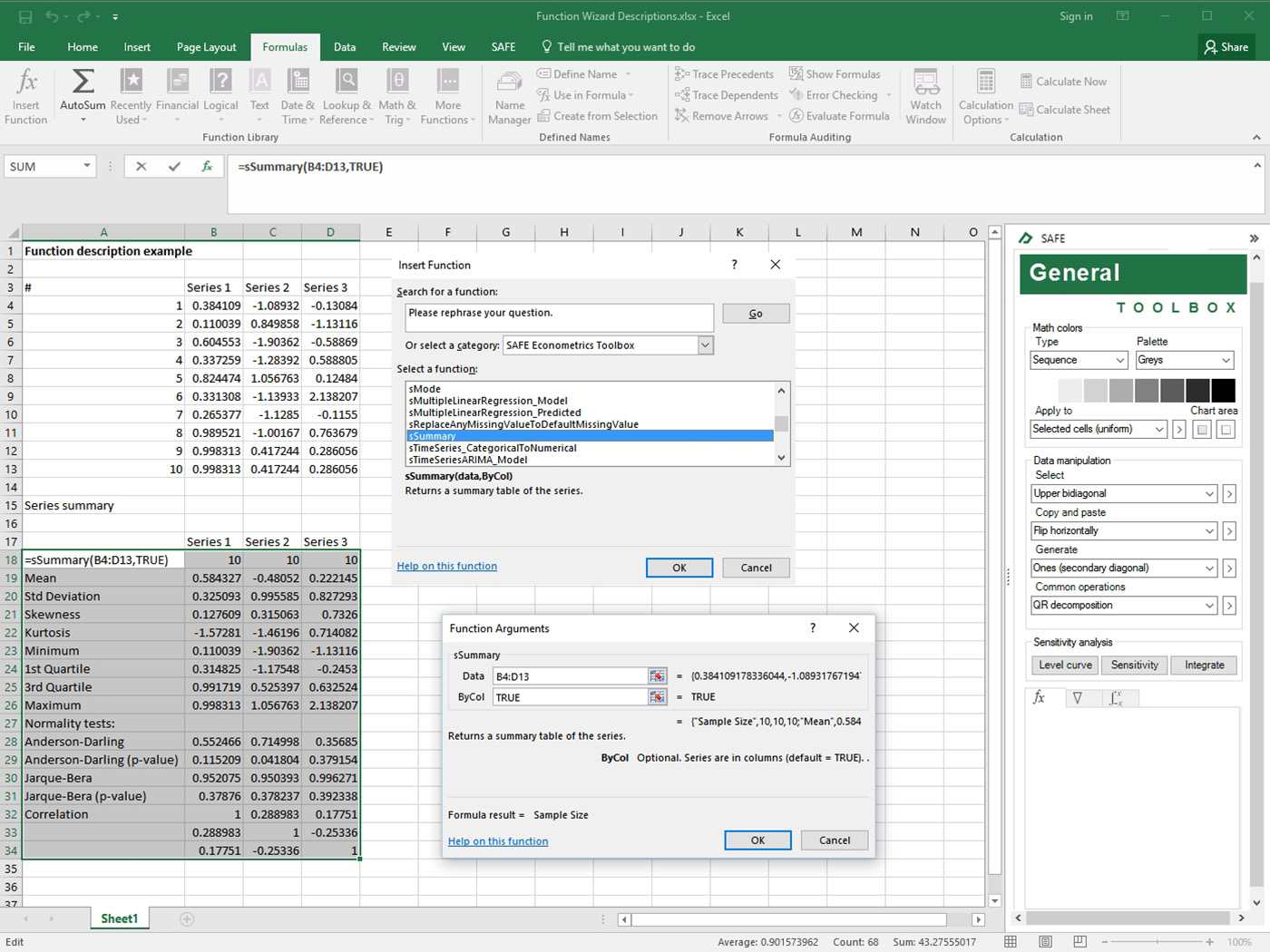Open Logical functions library
This screenshot has width=1270, height=952.
coord(220,97)
